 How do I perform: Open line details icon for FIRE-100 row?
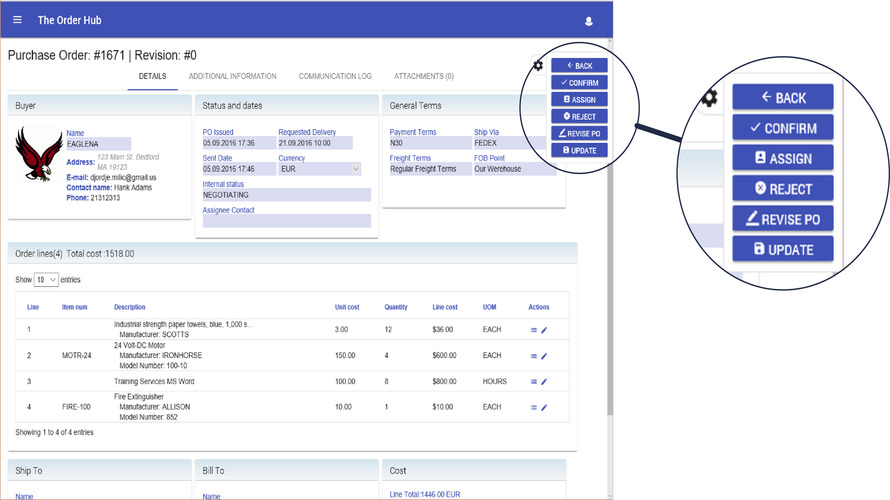click(x=534, y=407)
